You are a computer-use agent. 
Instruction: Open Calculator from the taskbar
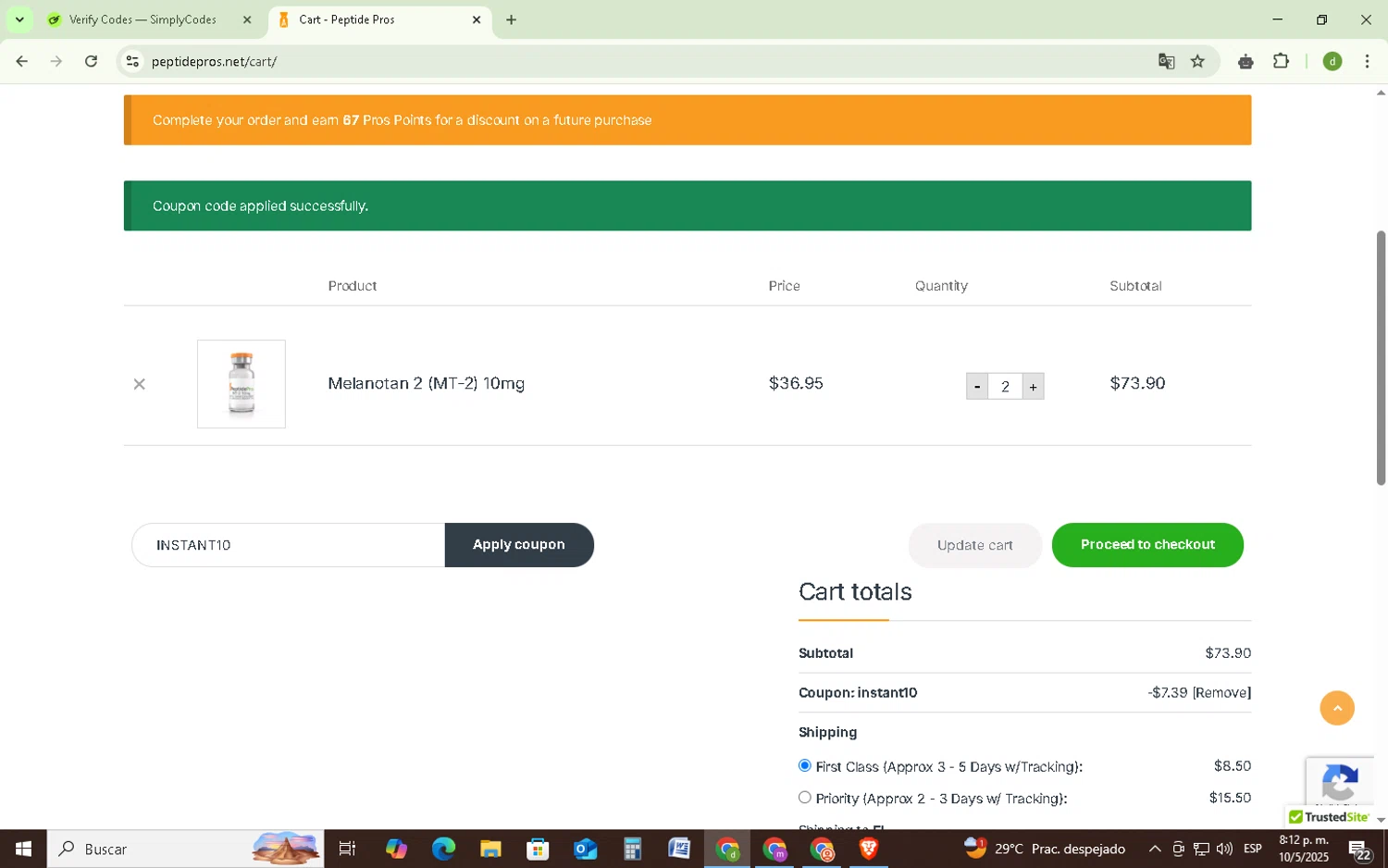632,849
